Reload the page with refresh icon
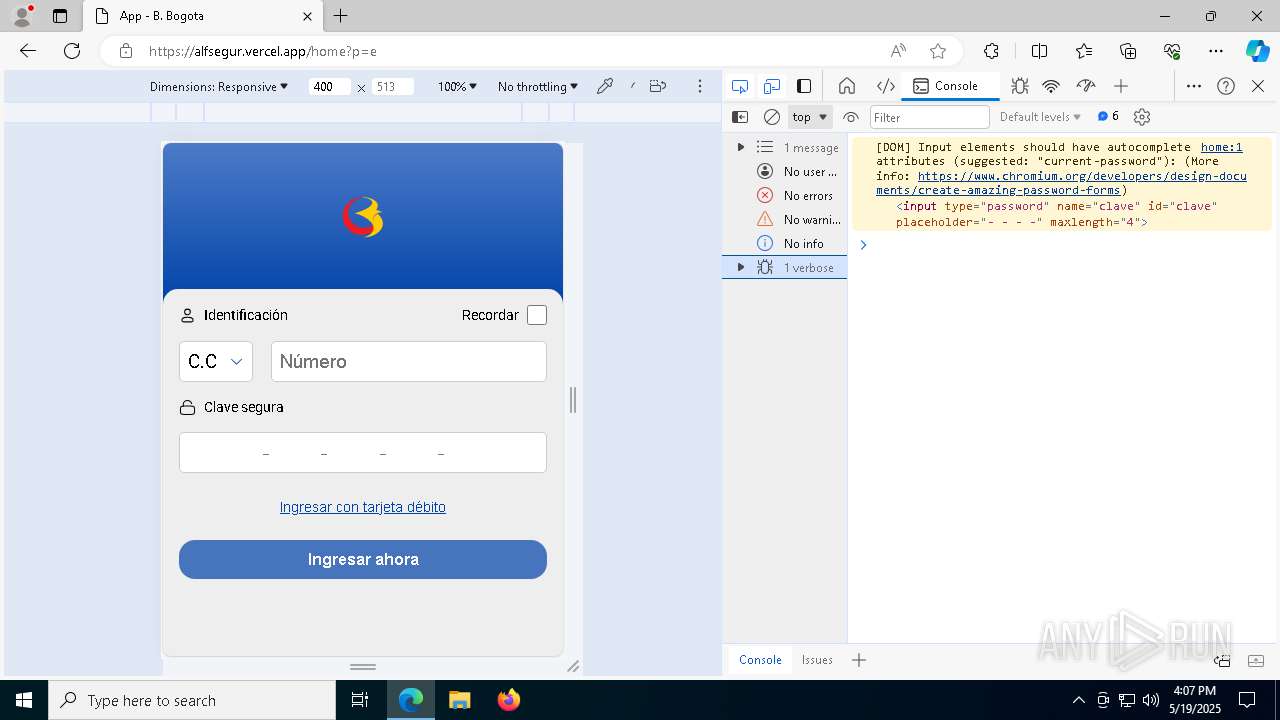Image resolution: width=1280 pixels, height=720 pixels. (71, 51)
